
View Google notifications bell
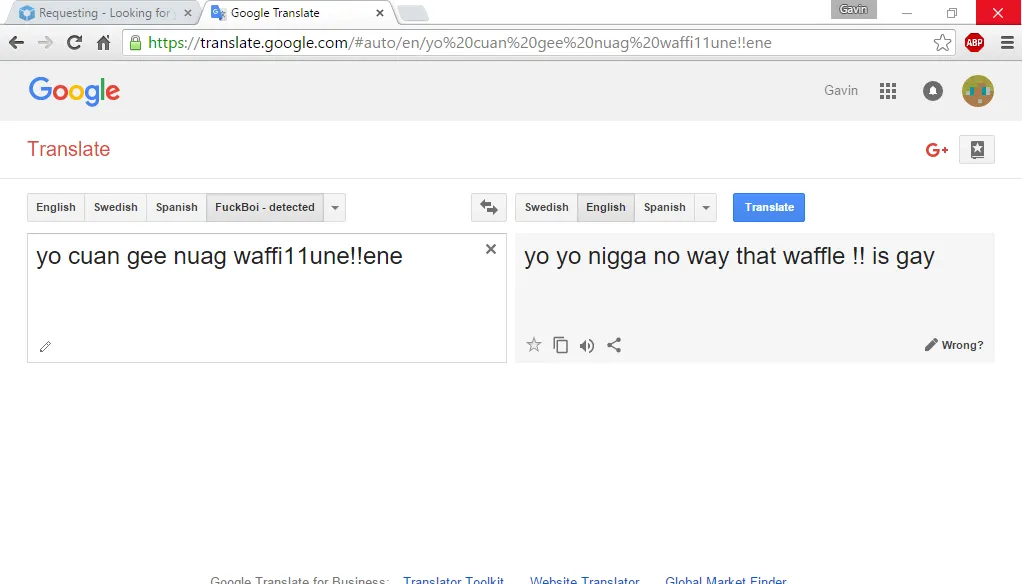pyautogui.click(x=933, y=91)
